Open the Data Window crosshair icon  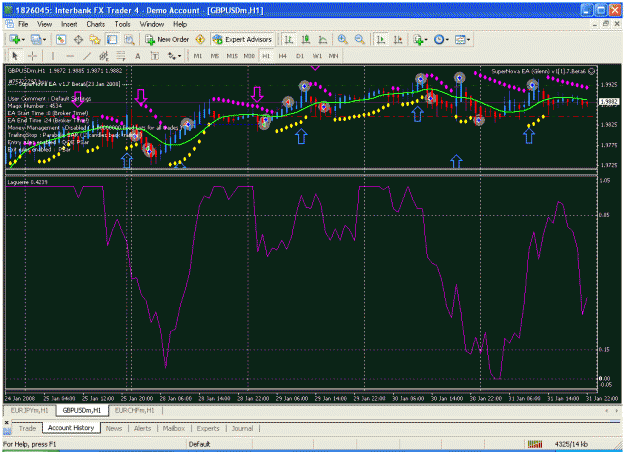(78, 39)
